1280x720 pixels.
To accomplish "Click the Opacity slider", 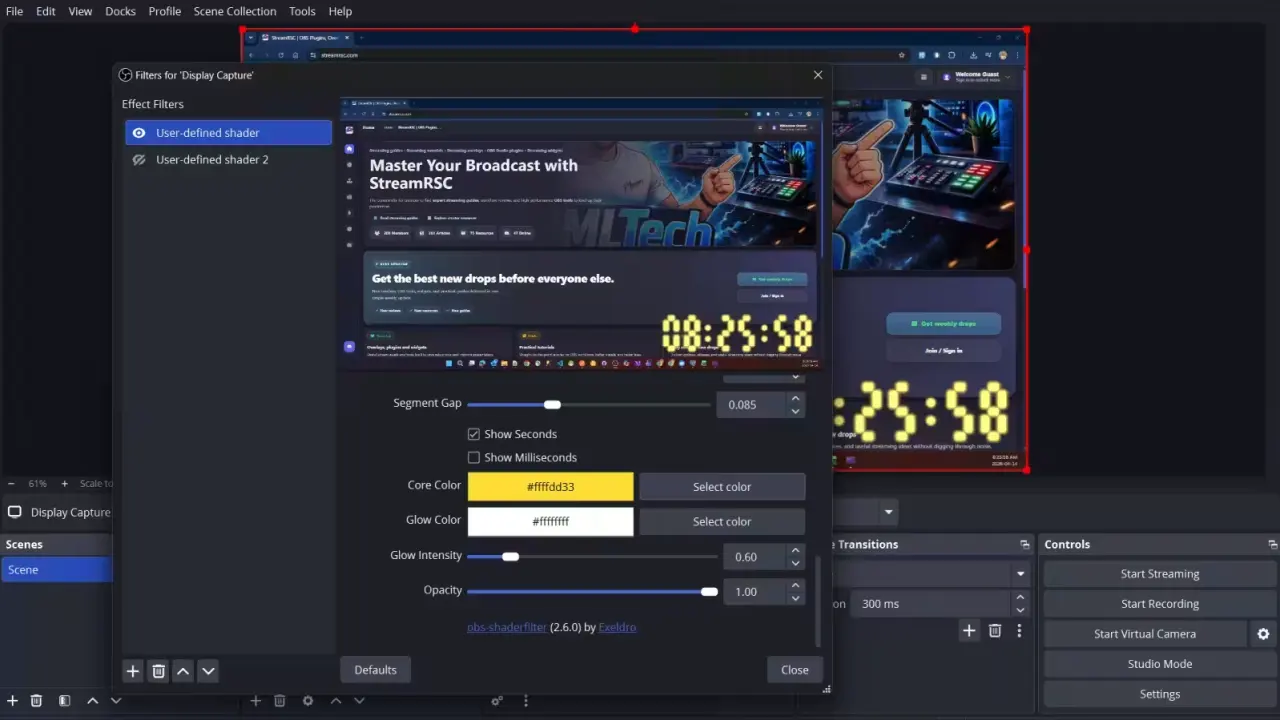I will pyautogui.click(x=592, y=591).
